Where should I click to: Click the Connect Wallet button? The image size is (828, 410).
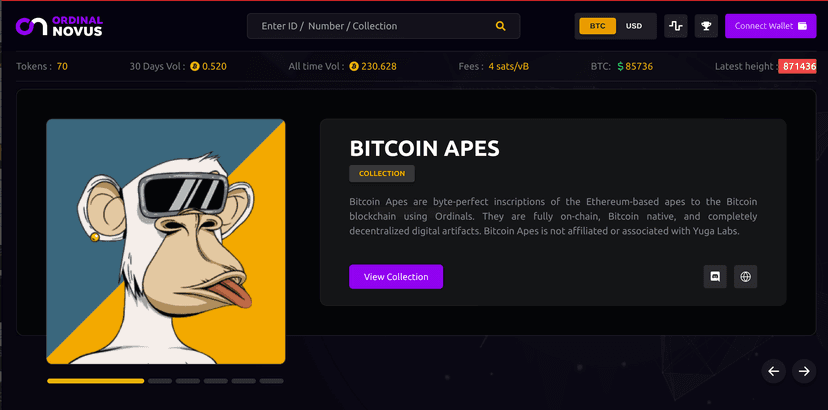pyautogui.click(x=770, y=26)
